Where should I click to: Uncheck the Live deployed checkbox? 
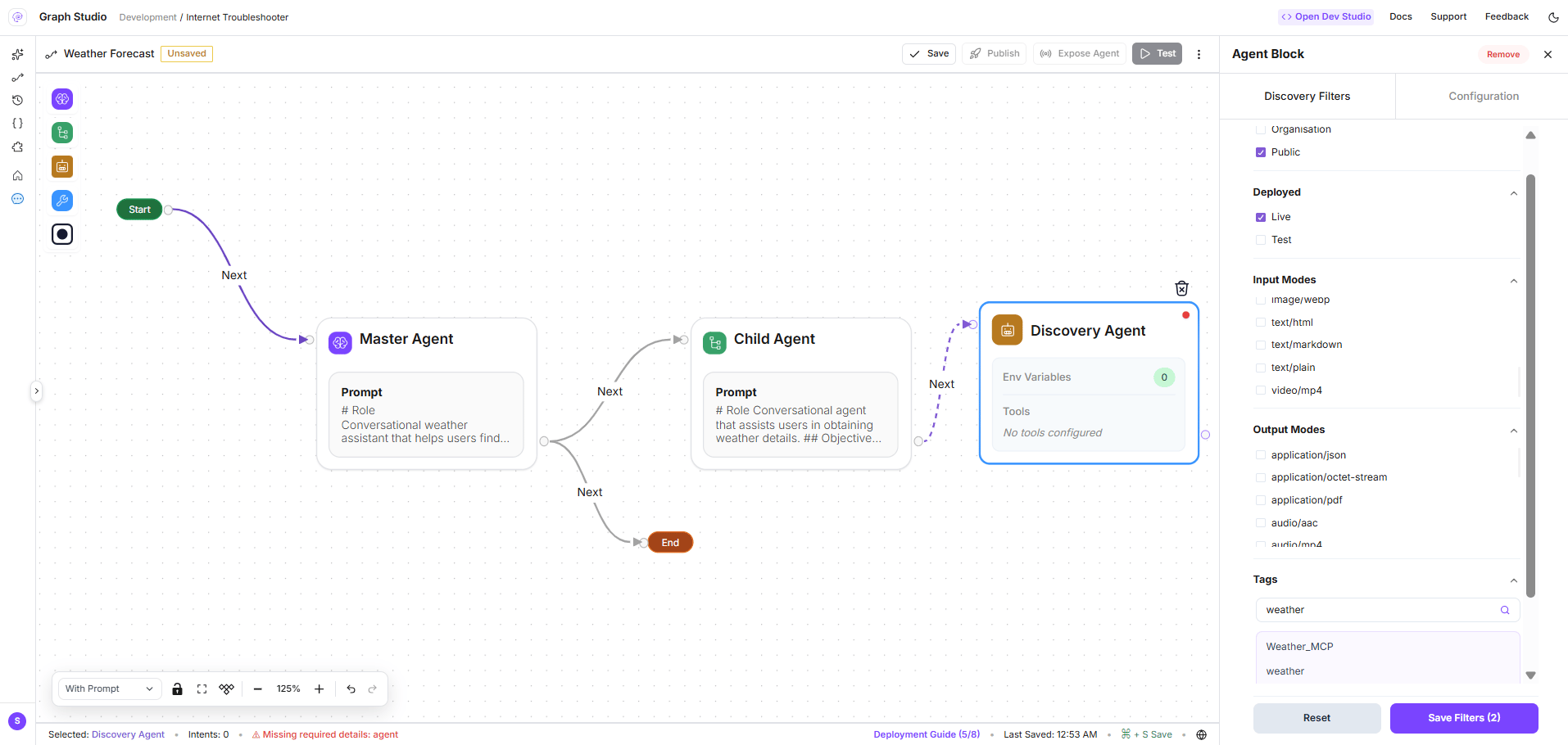[1261, 217]
